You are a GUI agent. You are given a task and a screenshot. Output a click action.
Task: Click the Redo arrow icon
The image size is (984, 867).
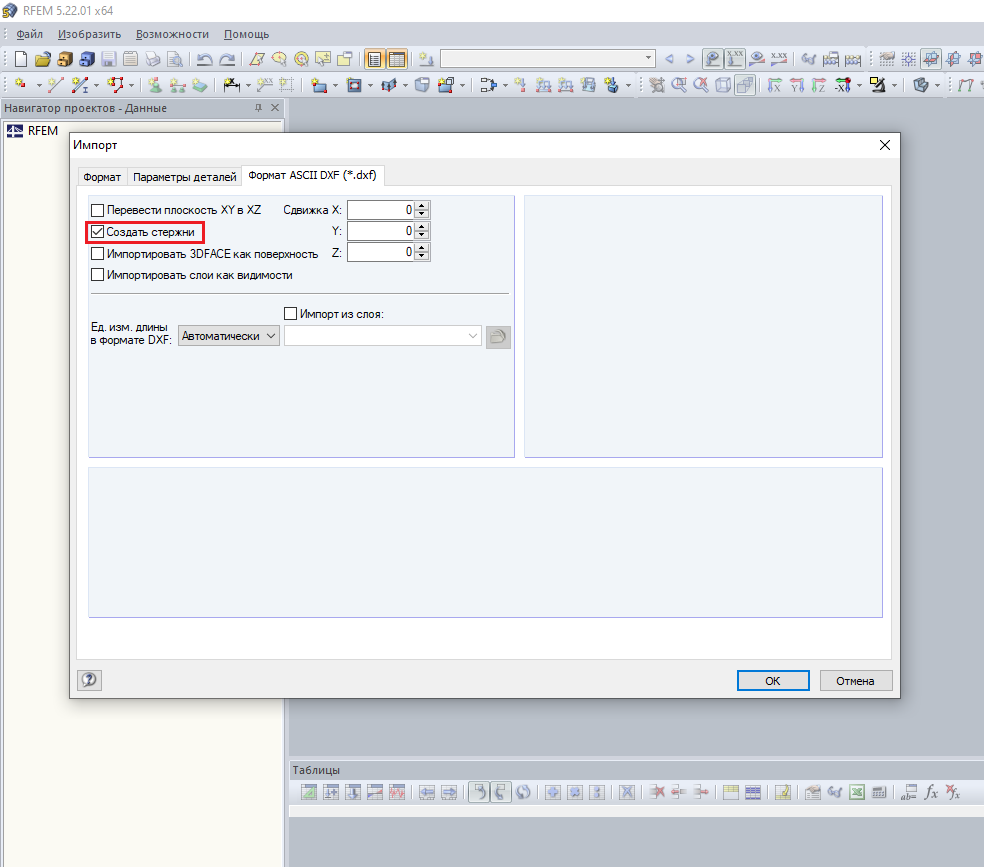[x=227, y=59]
